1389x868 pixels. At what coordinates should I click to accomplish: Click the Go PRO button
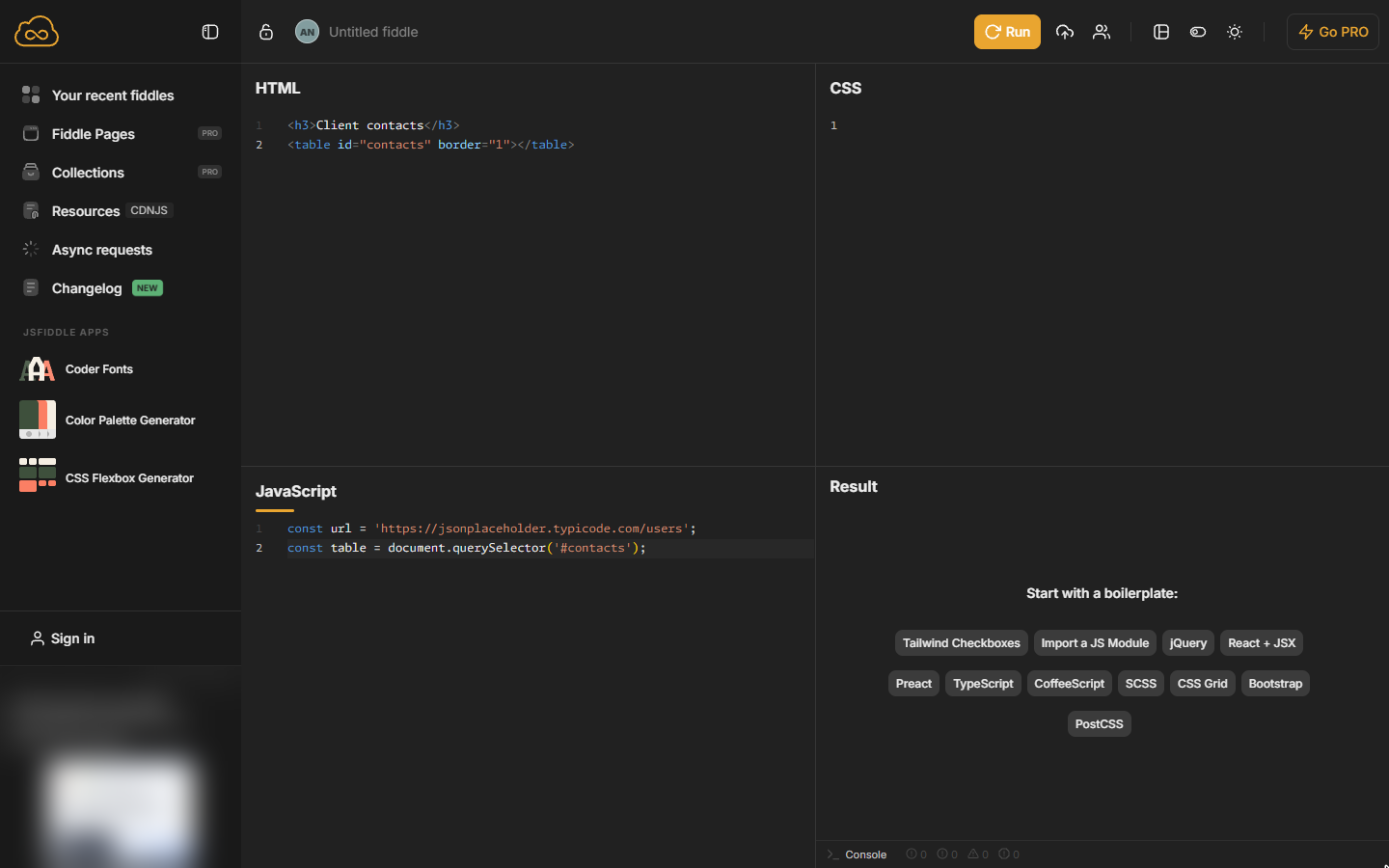point(1333,32)
